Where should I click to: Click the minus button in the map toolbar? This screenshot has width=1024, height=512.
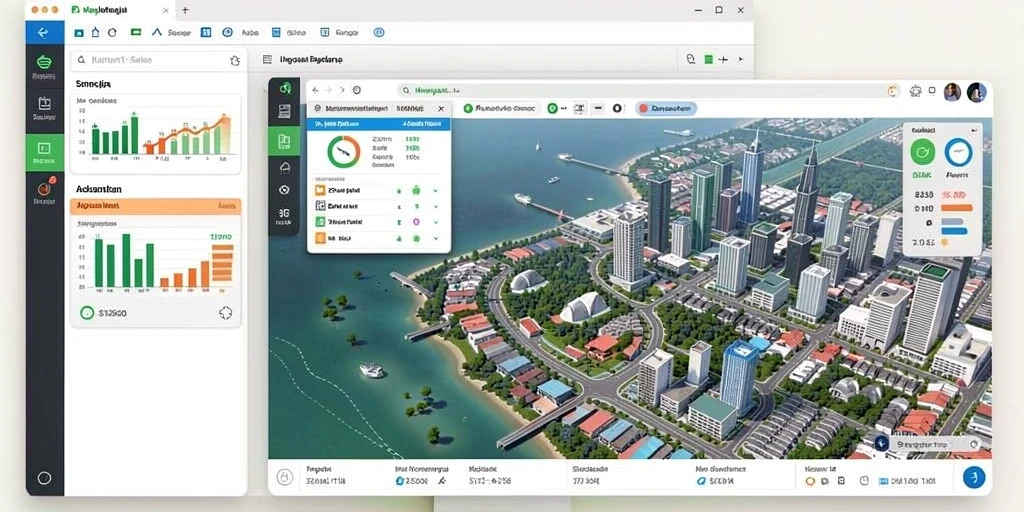(598, 108)
